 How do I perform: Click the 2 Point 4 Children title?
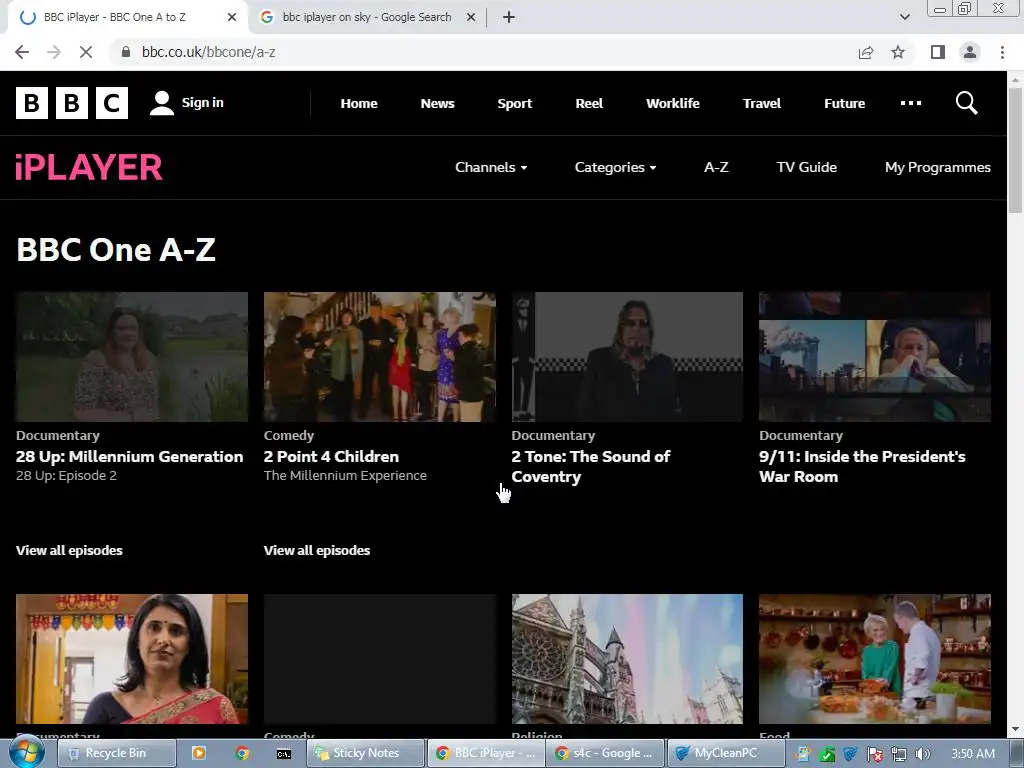point(331,456)
